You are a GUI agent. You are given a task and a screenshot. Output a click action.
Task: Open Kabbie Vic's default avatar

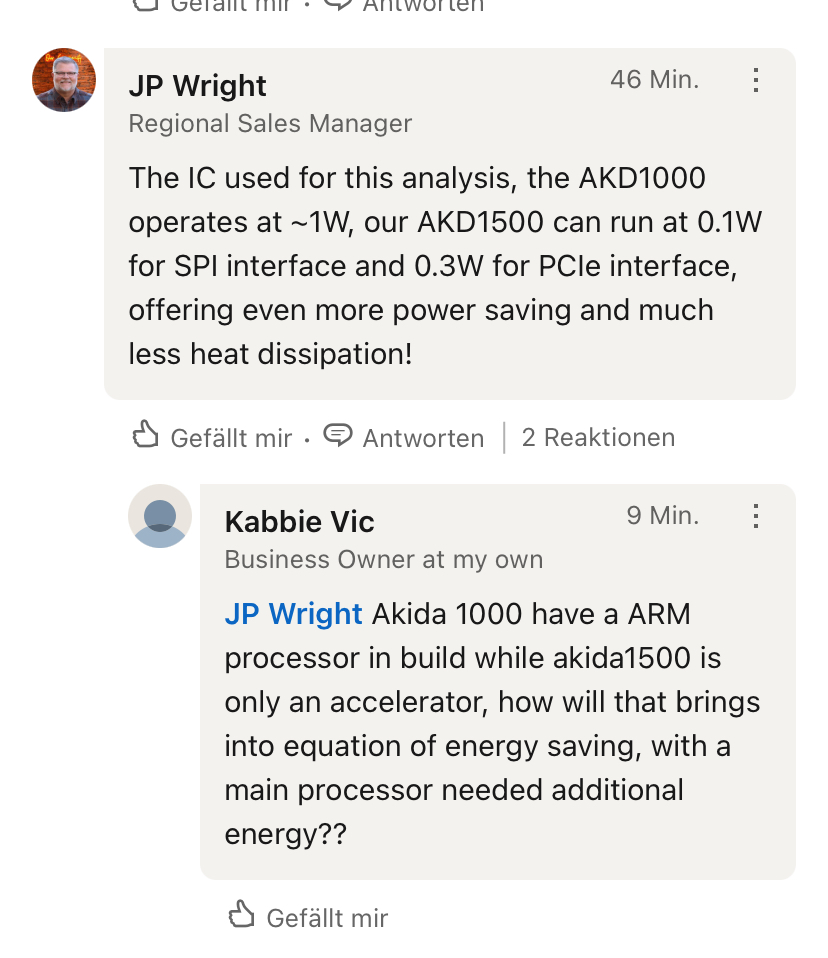coord(160,516)
